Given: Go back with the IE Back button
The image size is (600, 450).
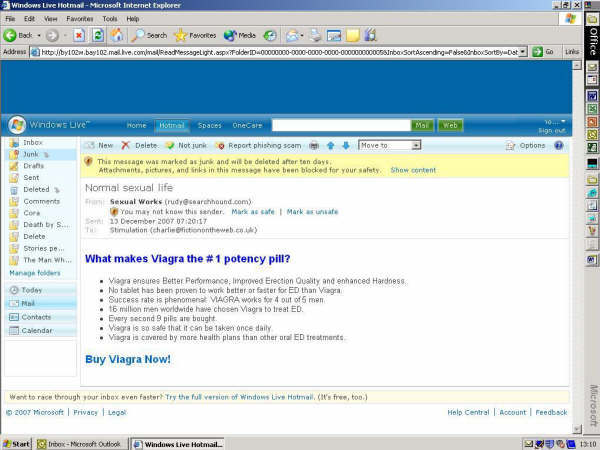Looking at the screenshot, I should coord(18,36).
